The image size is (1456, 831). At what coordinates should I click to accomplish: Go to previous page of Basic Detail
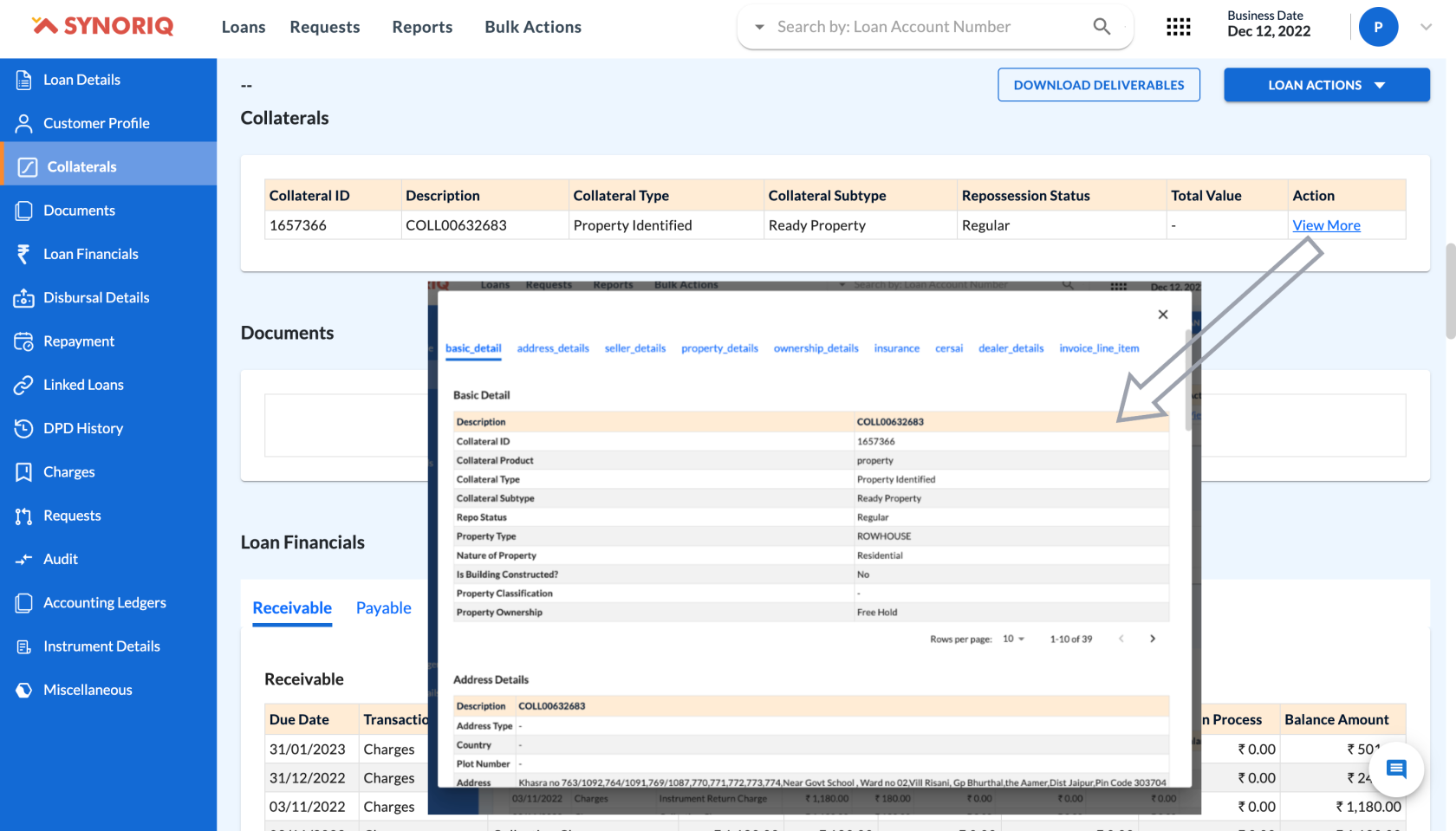pyautogui.click(x=1121, y=639)
